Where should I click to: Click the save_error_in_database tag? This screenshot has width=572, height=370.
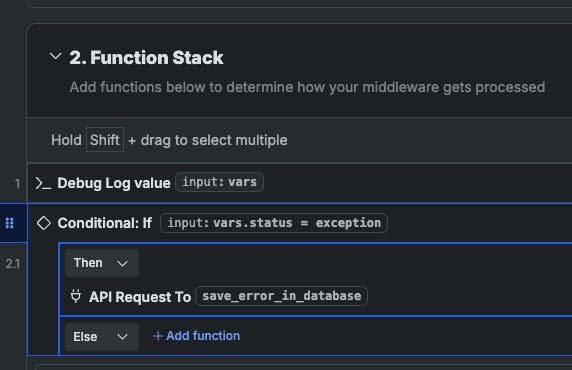[x=282, y=296]
